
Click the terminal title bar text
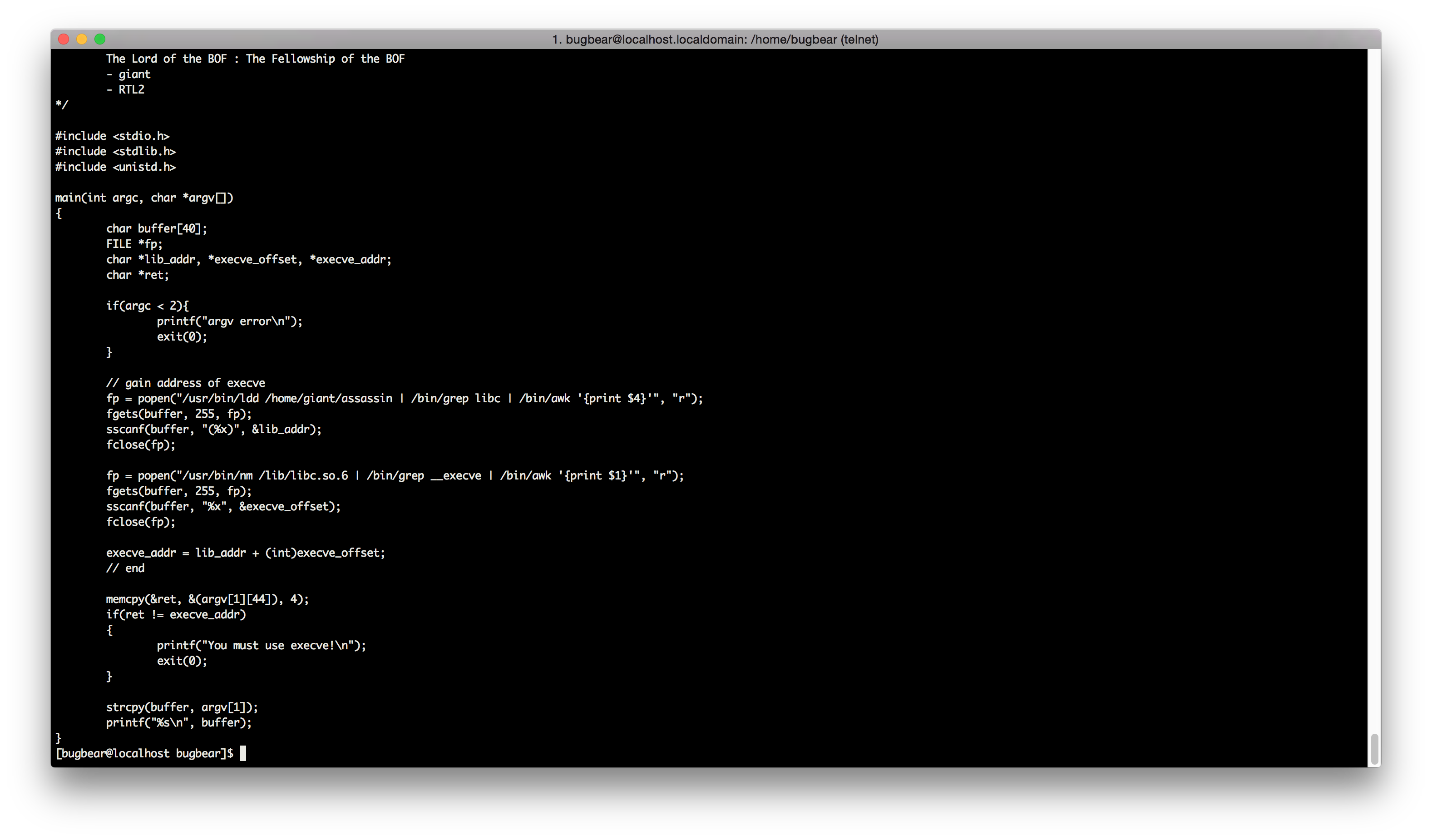tap(715, 39)
